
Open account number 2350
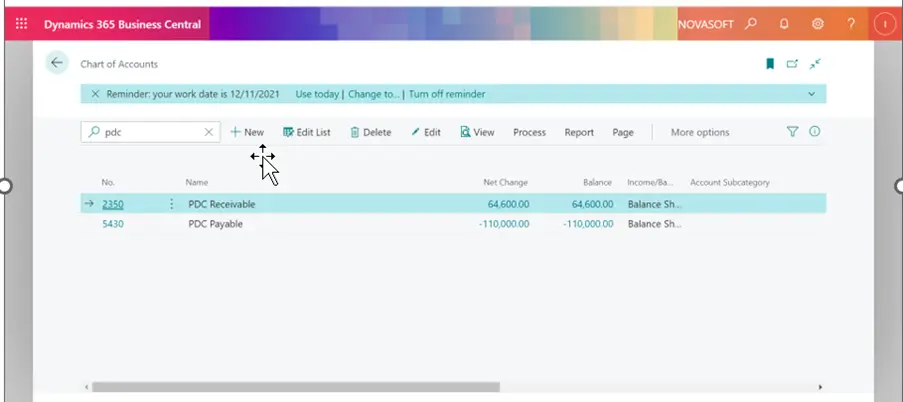tap(113, 204)
